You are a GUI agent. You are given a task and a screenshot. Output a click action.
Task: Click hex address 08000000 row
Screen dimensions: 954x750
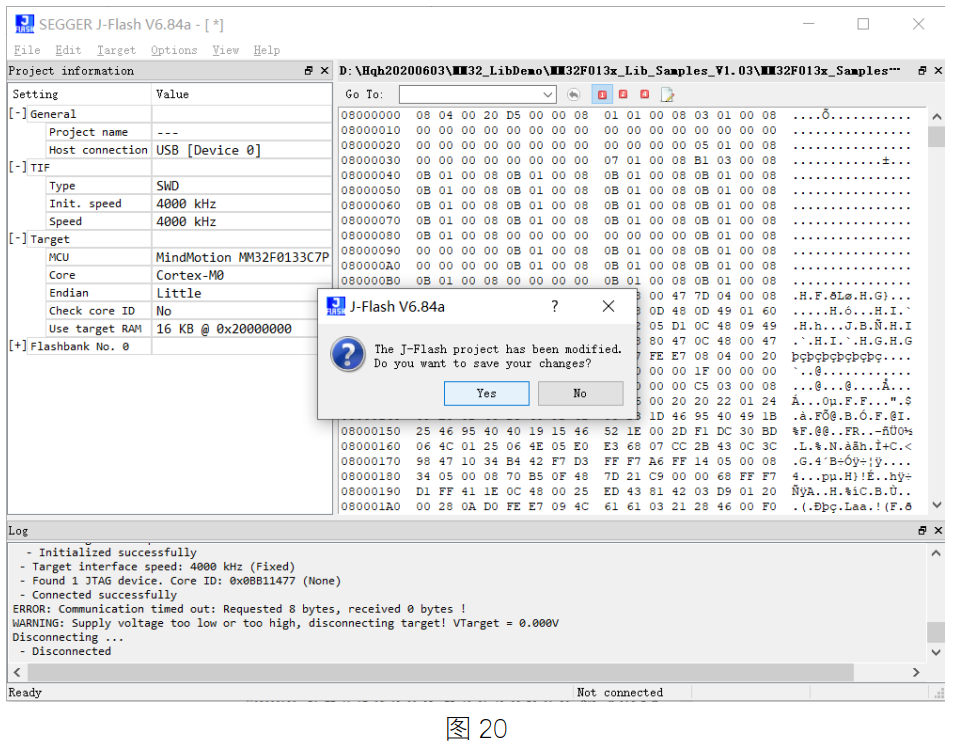[x=626, y=115]
